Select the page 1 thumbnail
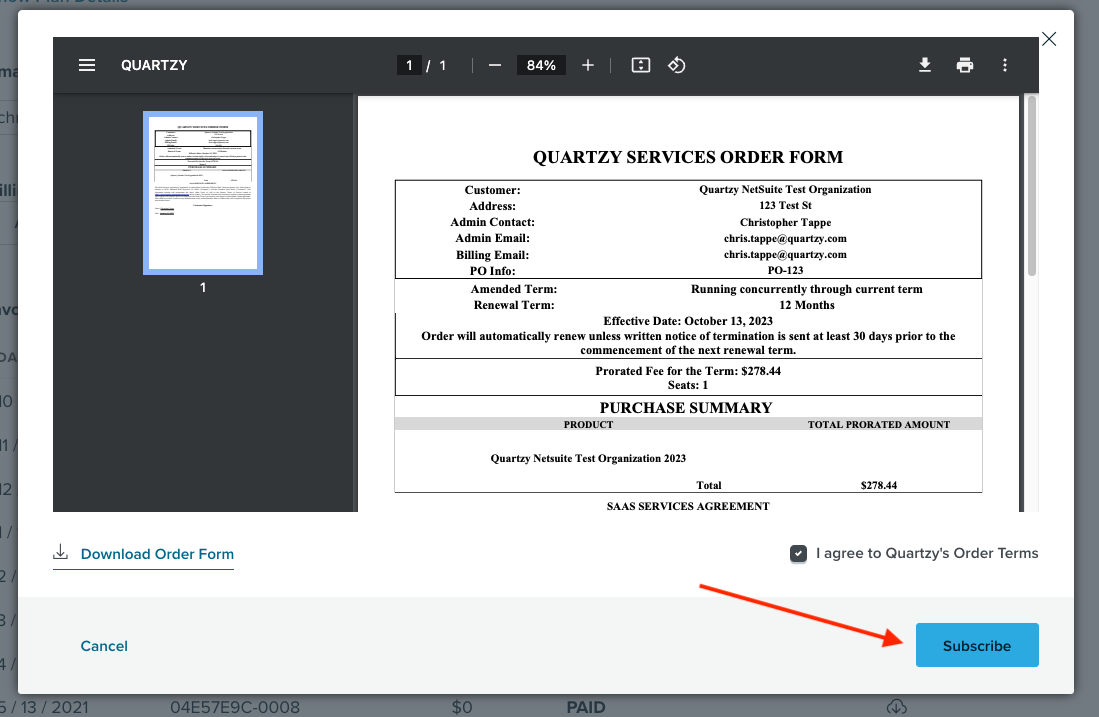 point(203,193)
